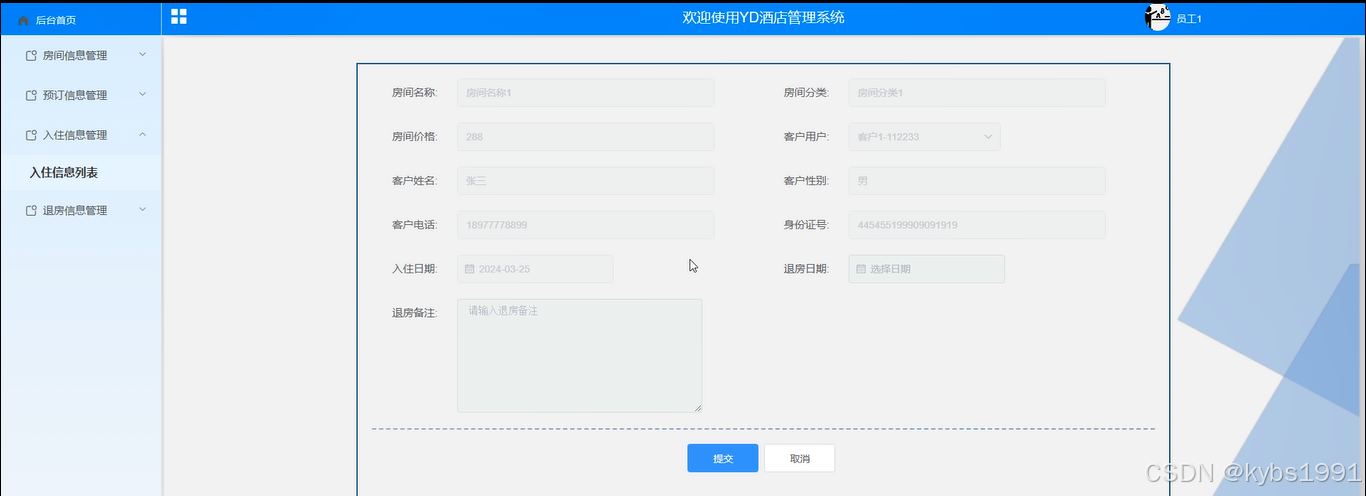Screen dimensions: 1366x496
Task: Click the 员工1 username
Action: tap(1189, 19)
